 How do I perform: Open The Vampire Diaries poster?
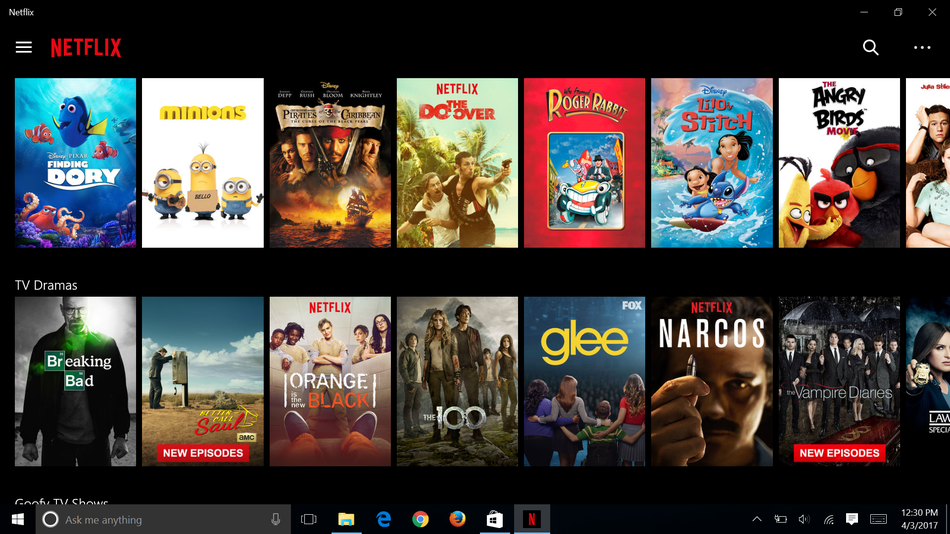839,381
